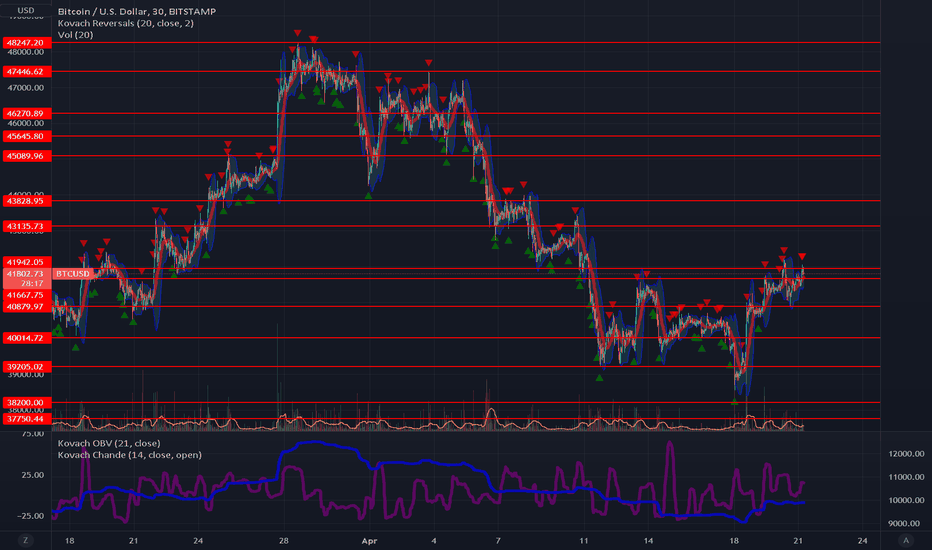
Task: Click the 37750.44 price level label
Action: (27, 419)
